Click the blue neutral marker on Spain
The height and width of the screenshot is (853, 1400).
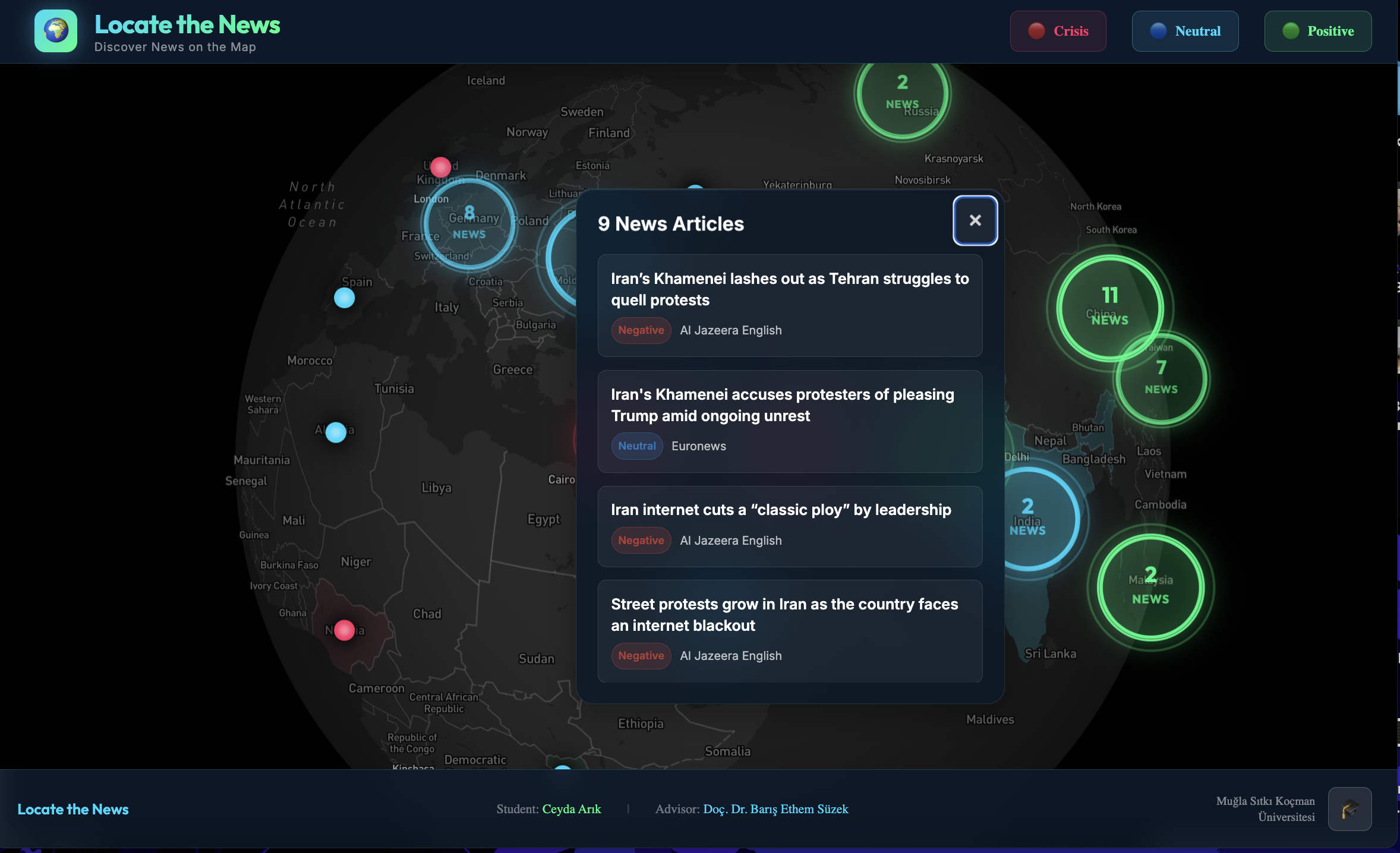tap(344, 298)
